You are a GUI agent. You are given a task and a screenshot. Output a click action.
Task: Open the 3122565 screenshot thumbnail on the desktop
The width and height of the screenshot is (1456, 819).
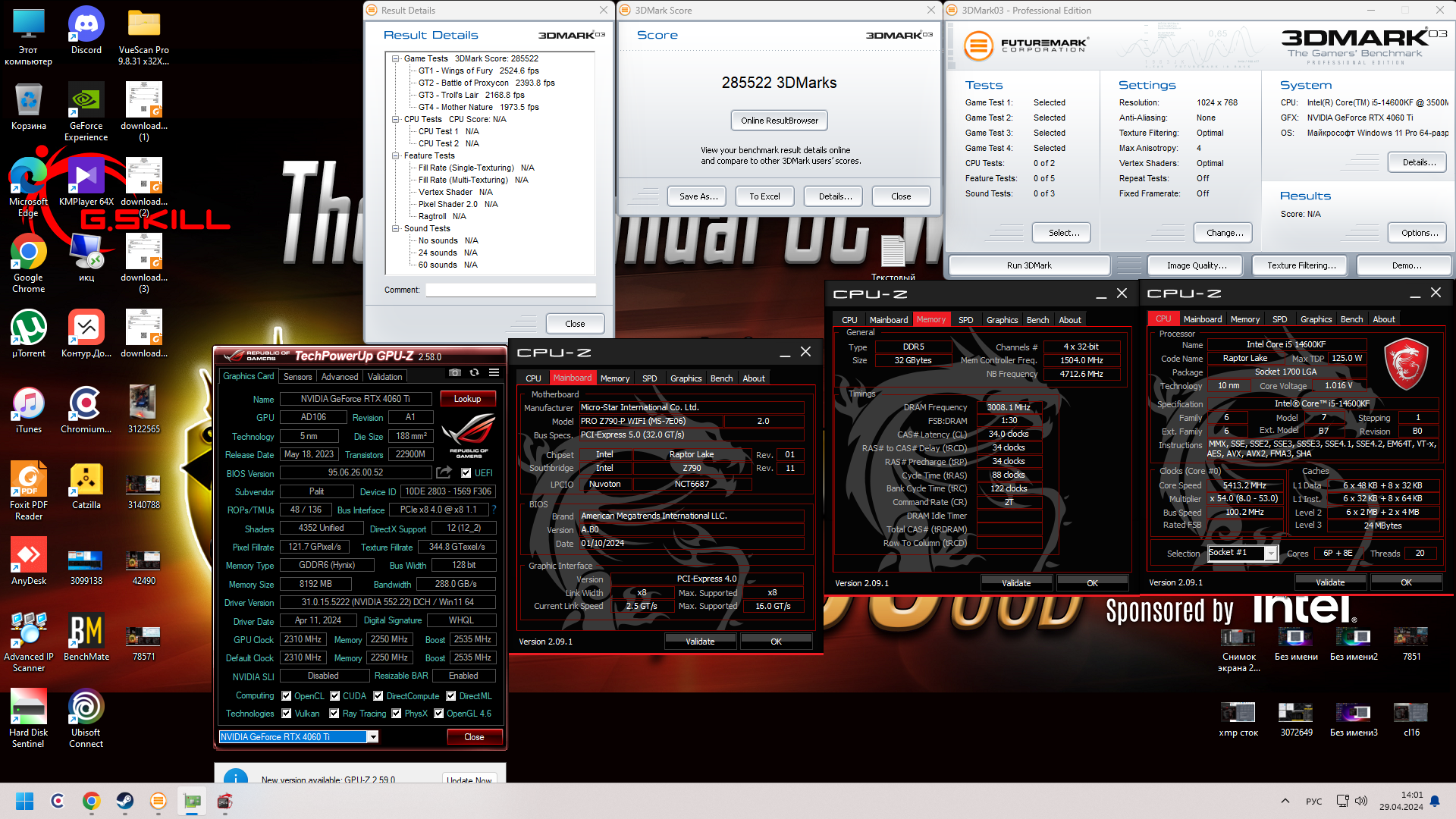[143, 409]
